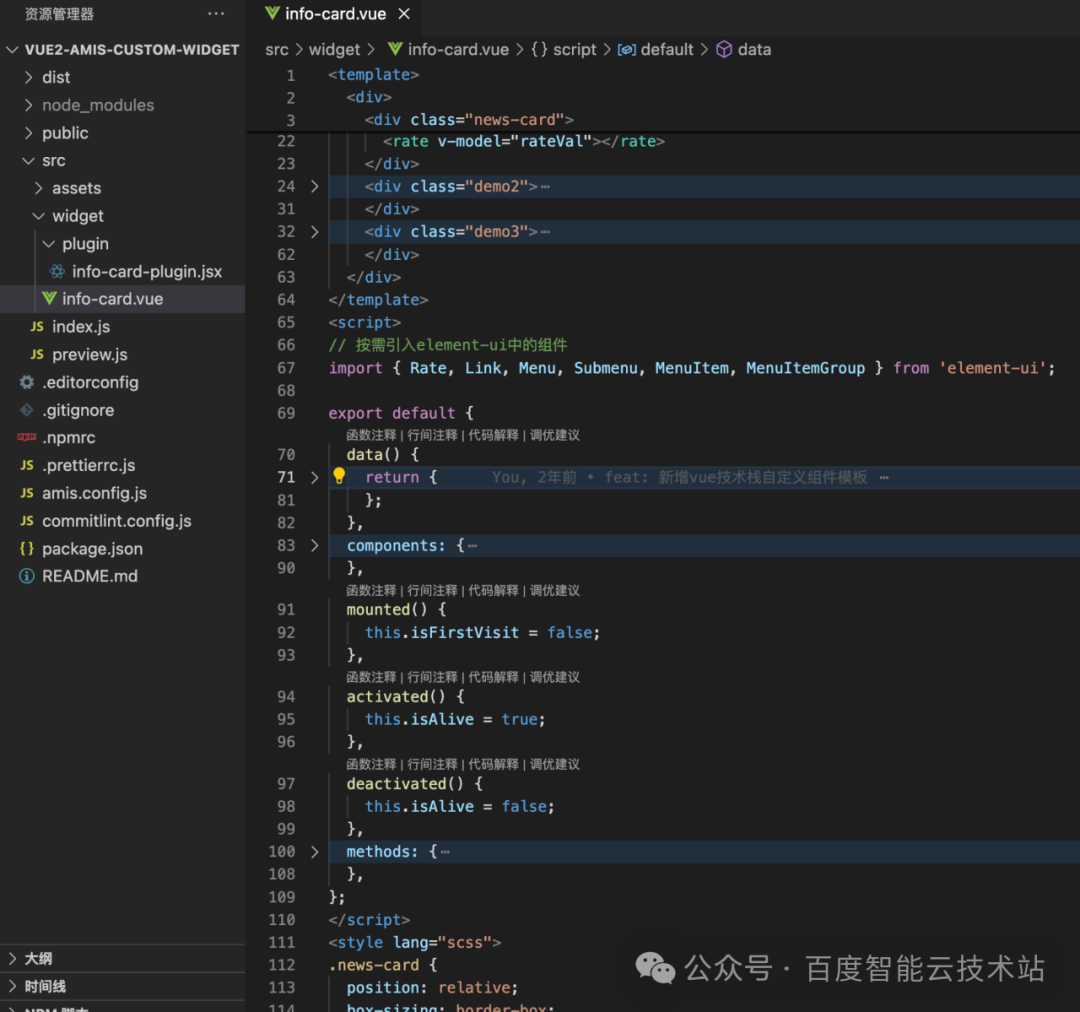The height and width of the screenshot is (1012, 1080).
Task: Click npm icon of .npmrc file
Action: [27, 437]
